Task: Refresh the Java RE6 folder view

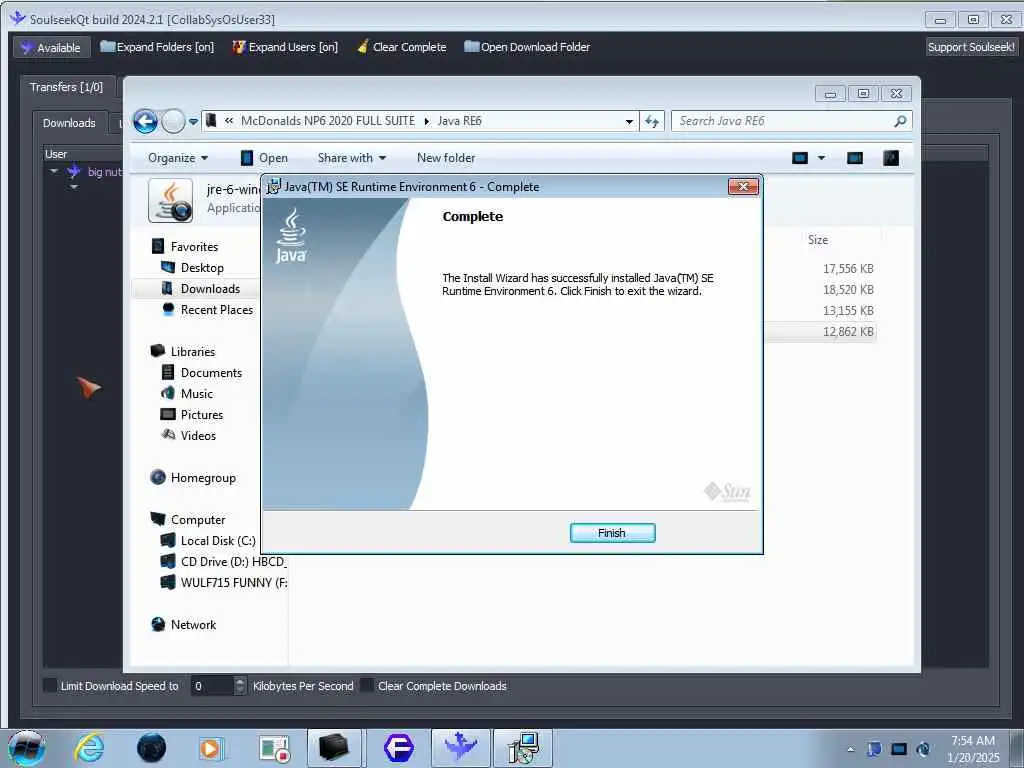Action: click(x=652, y=121)
